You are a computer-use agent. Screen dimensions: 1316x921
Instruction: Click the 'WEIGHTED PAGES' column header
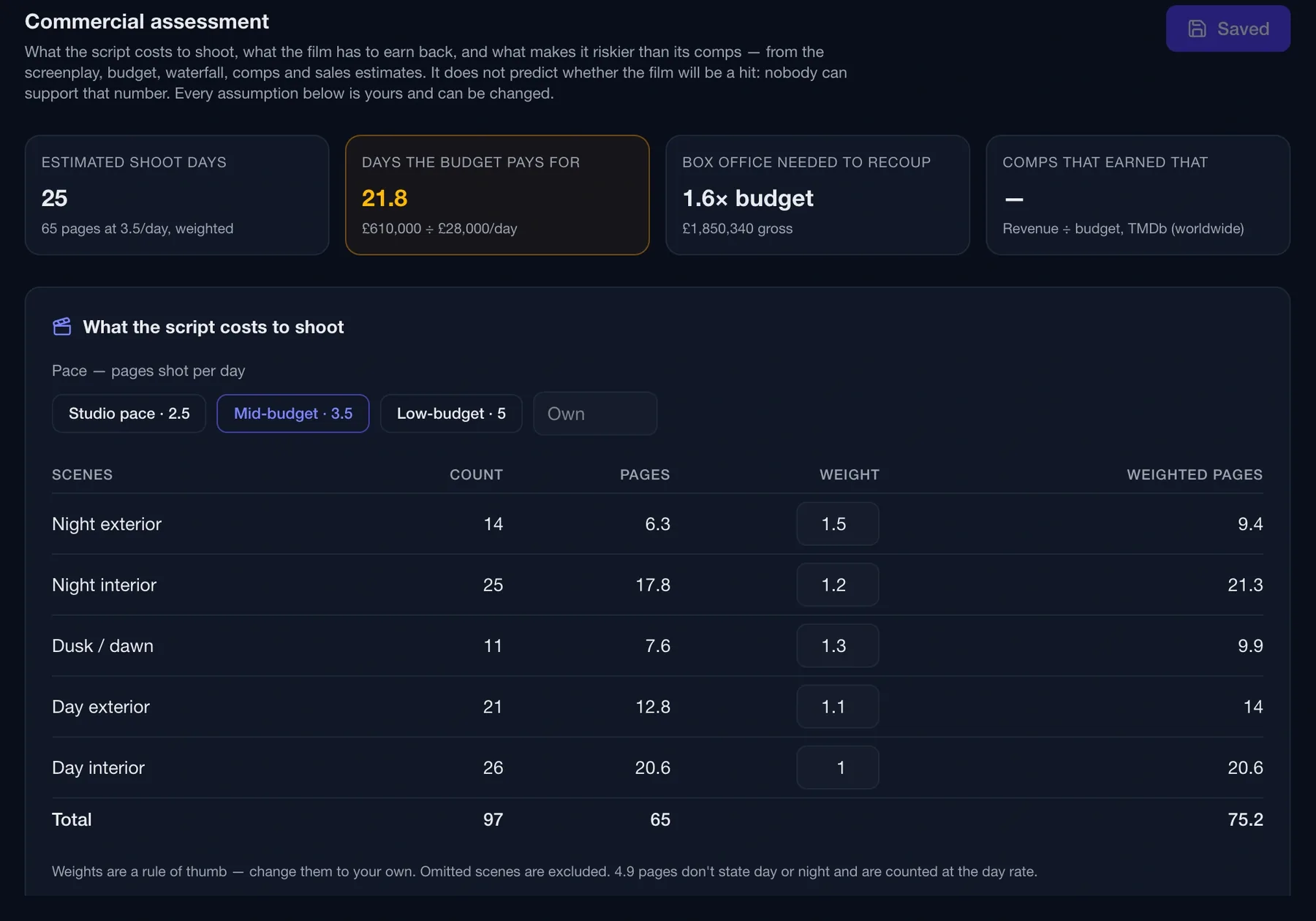1195,474
